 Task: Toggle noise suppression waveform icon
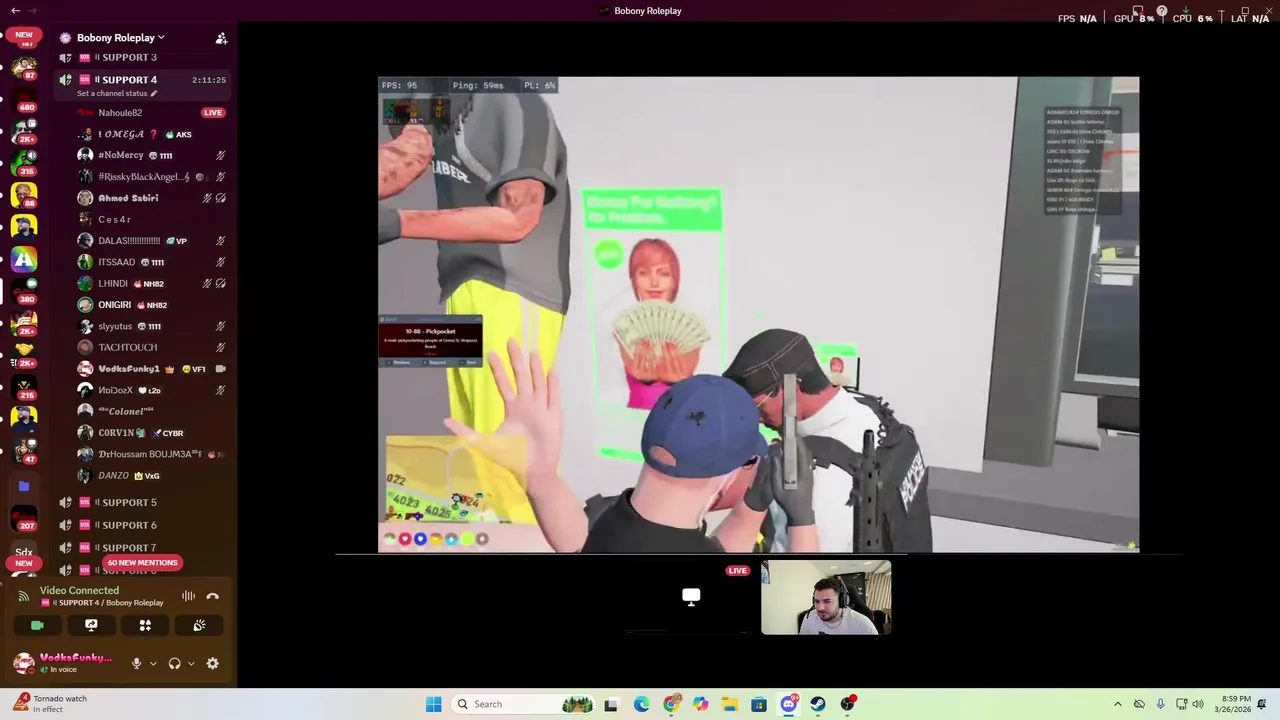pyautogui.click(x=188, y=596)
